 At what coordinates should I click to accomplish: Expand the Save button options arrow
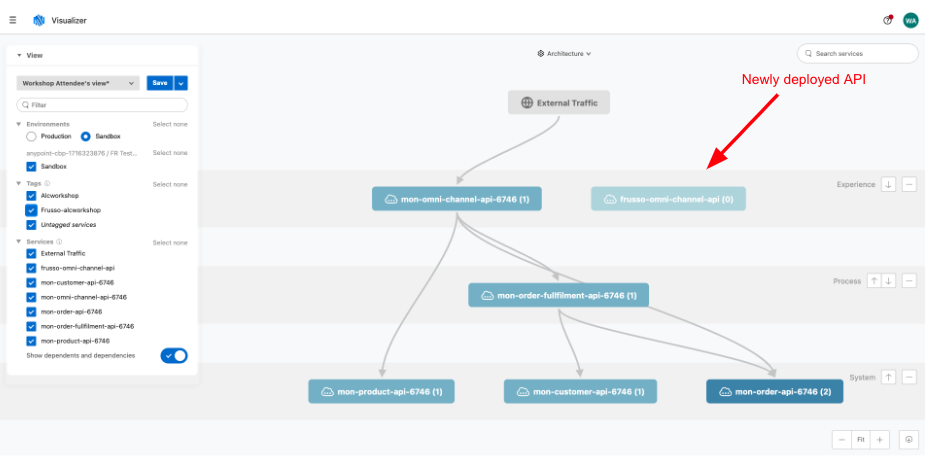click(x=181, y=83)
